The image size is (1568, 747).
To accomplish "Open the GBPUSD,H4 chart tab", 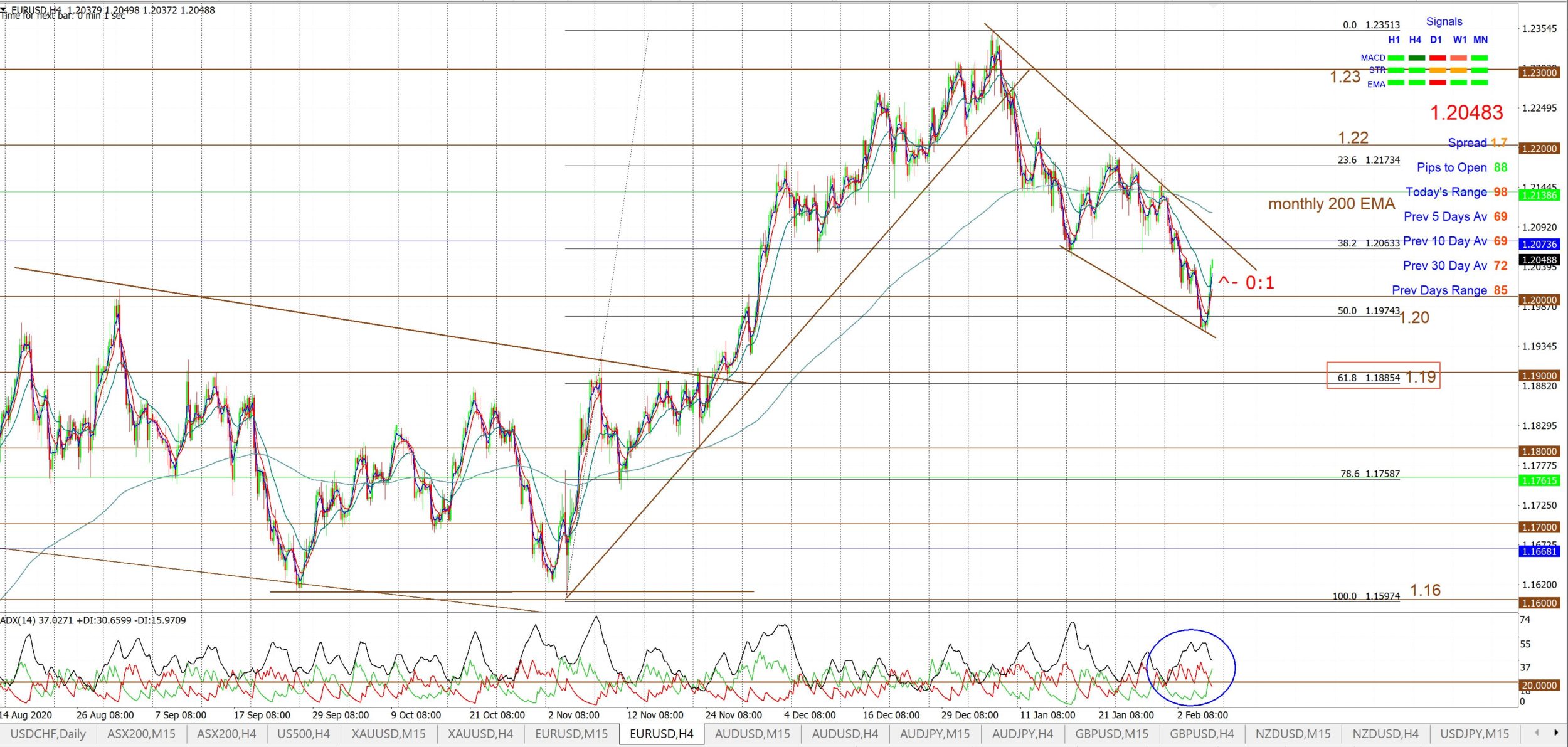I will [x=1202, y=733].
